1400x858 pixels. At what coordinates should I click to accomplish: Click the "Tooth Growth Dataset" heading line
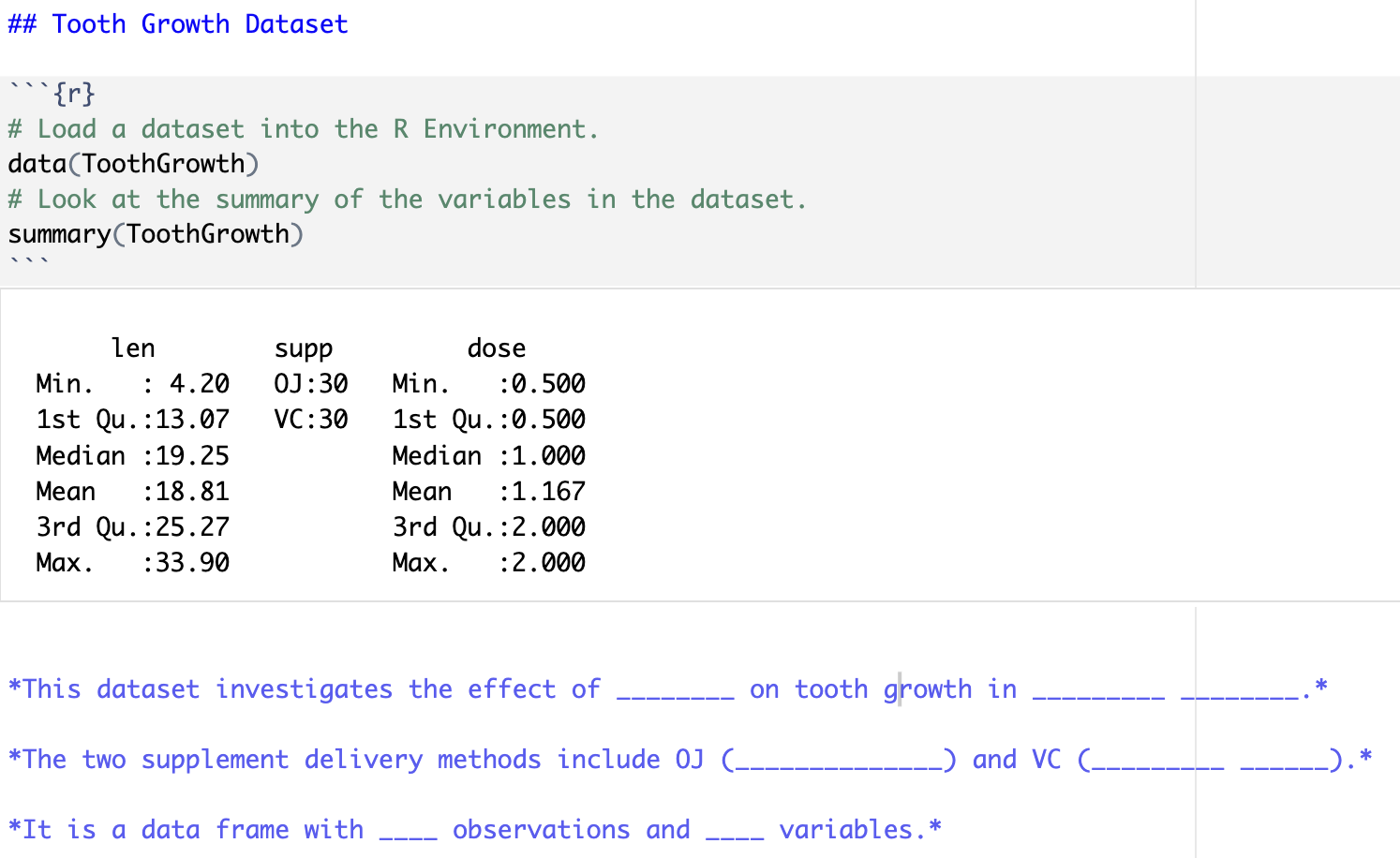[178, 24]
